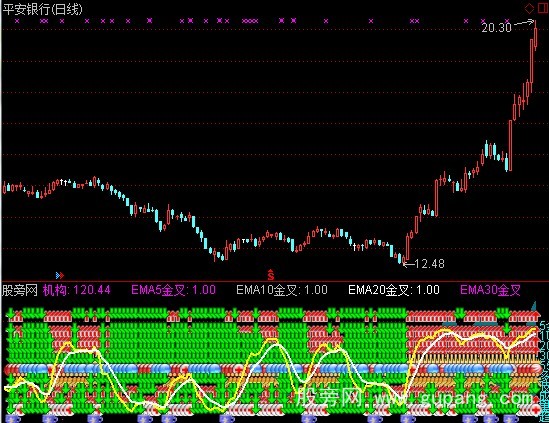Click the EMA20金叉: 1.00 label
This screenshot has width=549, height=423.
394,290
